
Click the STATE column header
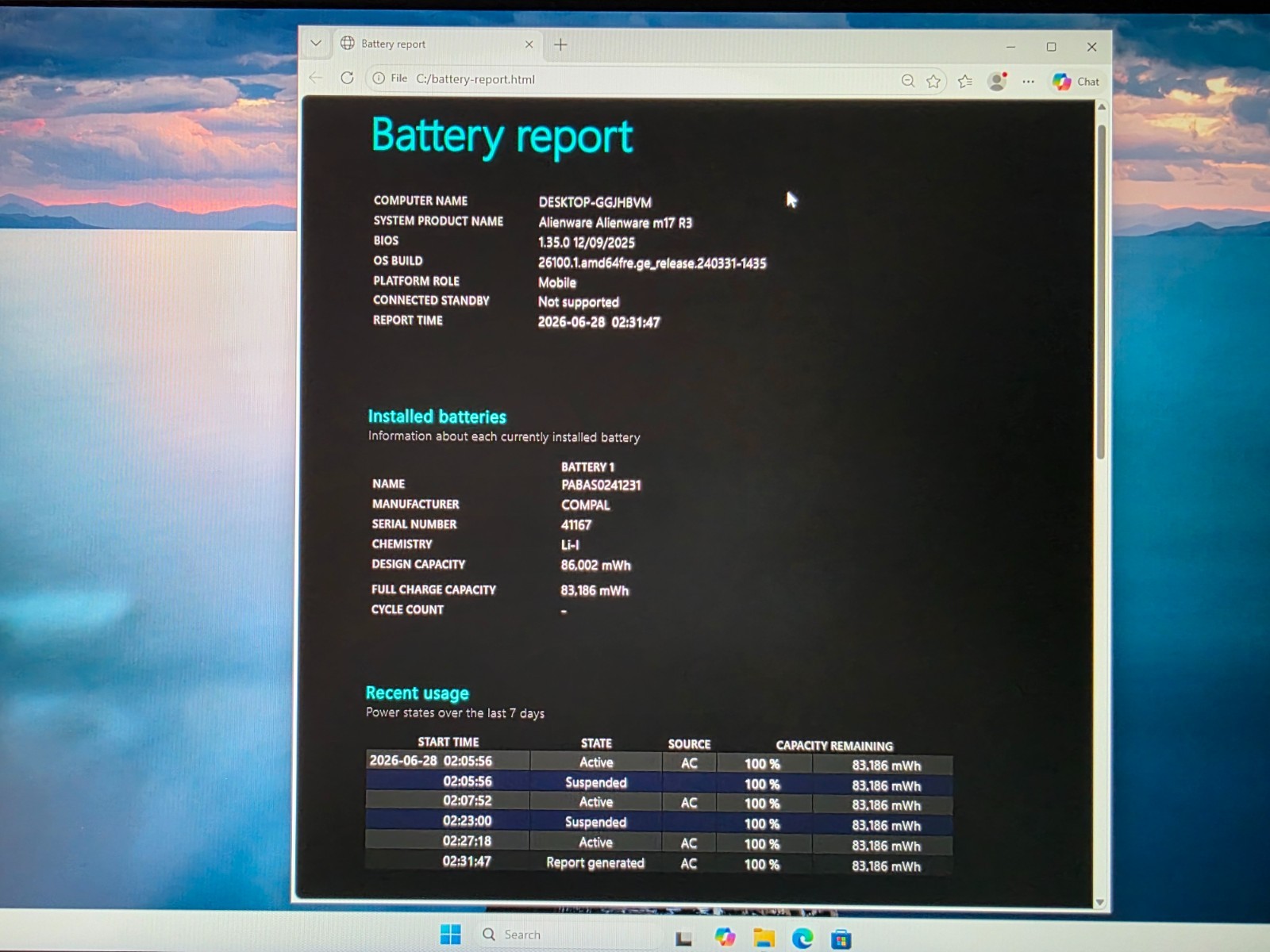tap(596, 743)
